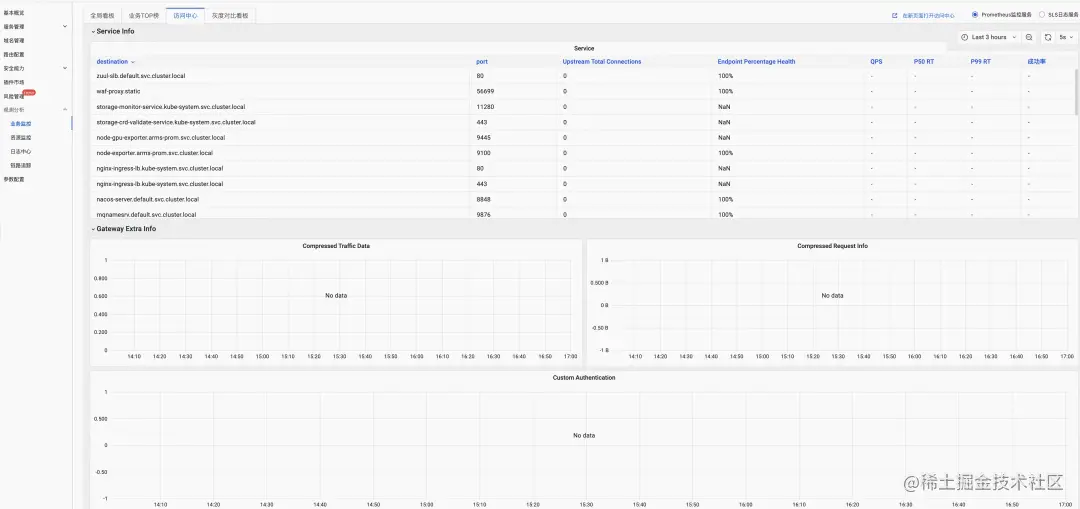
Task: Open 路由配置 in the sidebar
Action: pos(14,54)
